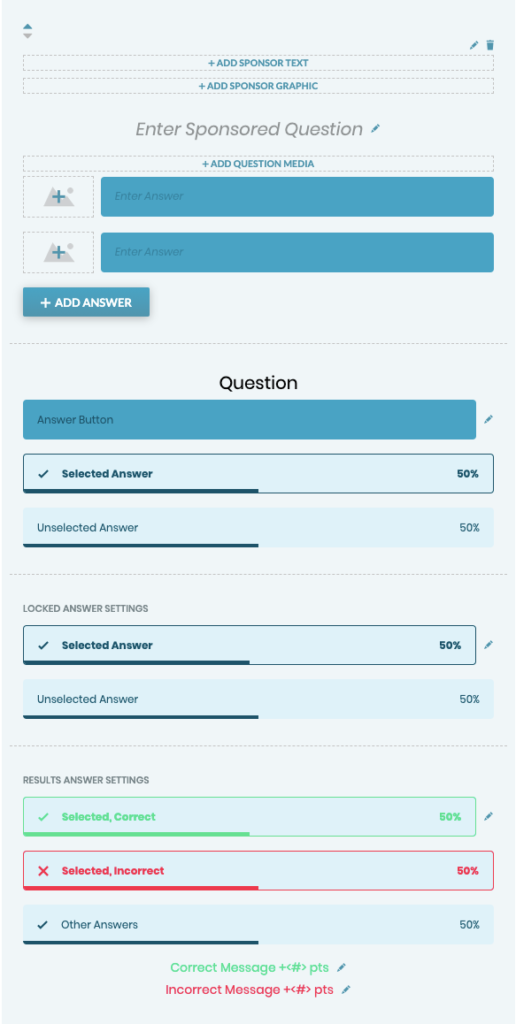Click the edit pencil beside the trash icon
The height and width of the screenshot is (1024, 516).
474,45
